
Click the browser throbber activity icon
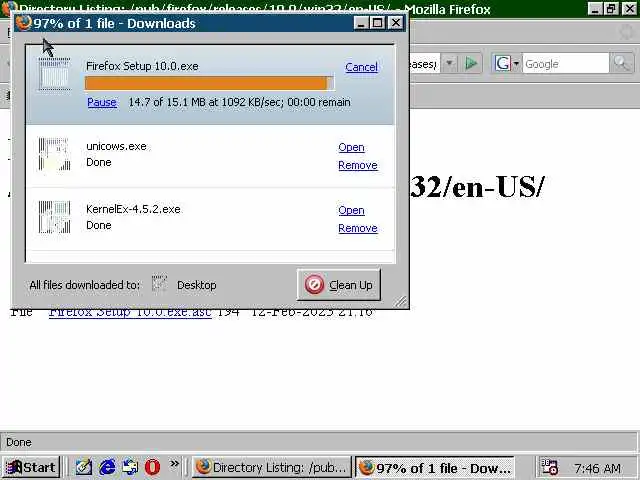tap(627, 31)
